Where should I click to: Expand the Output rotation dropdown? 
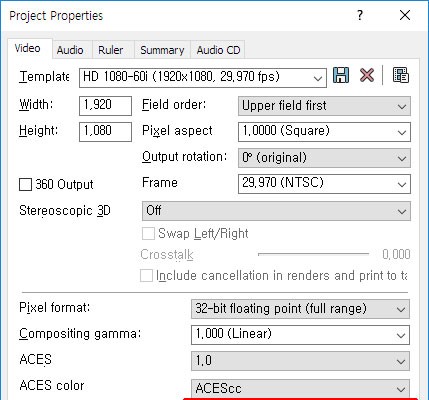tap(324, 158)
